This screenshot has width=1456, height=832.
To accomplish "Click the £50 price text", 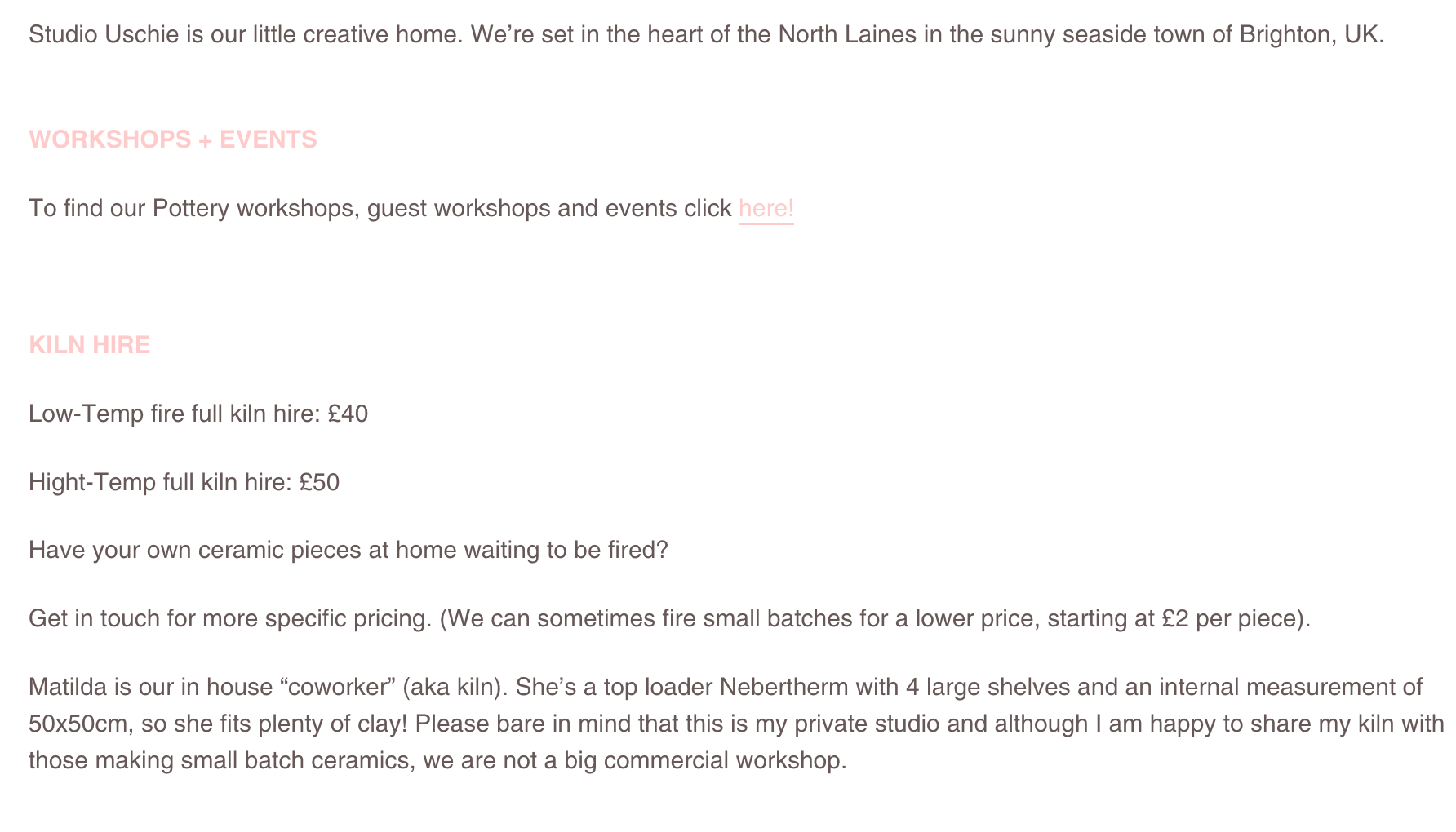I will click(320, 483).
